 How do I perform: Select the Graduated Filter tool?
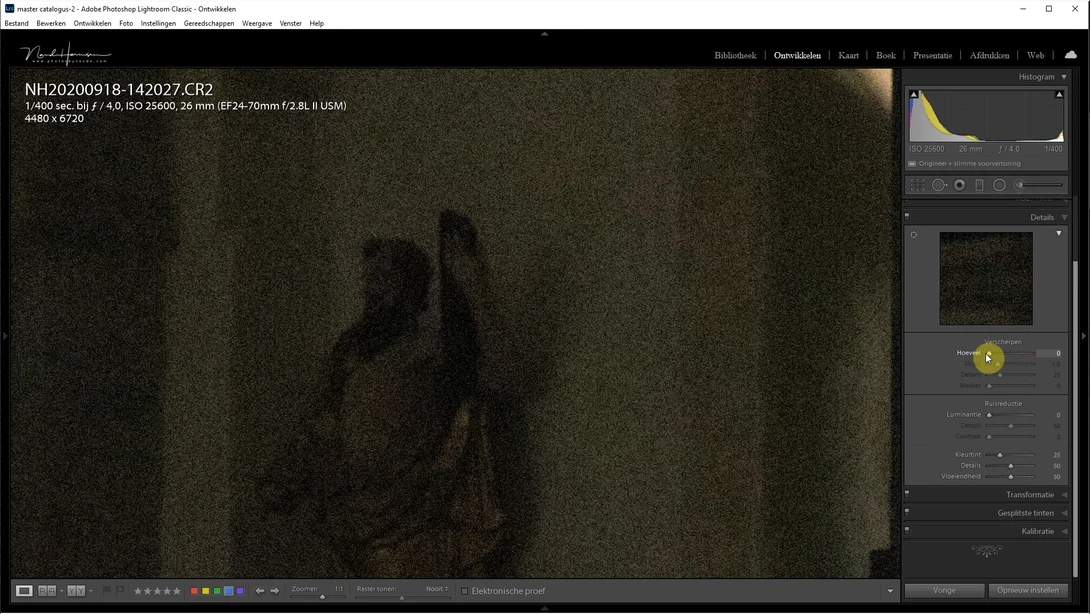pyautogui.click(x=979, y=185)
